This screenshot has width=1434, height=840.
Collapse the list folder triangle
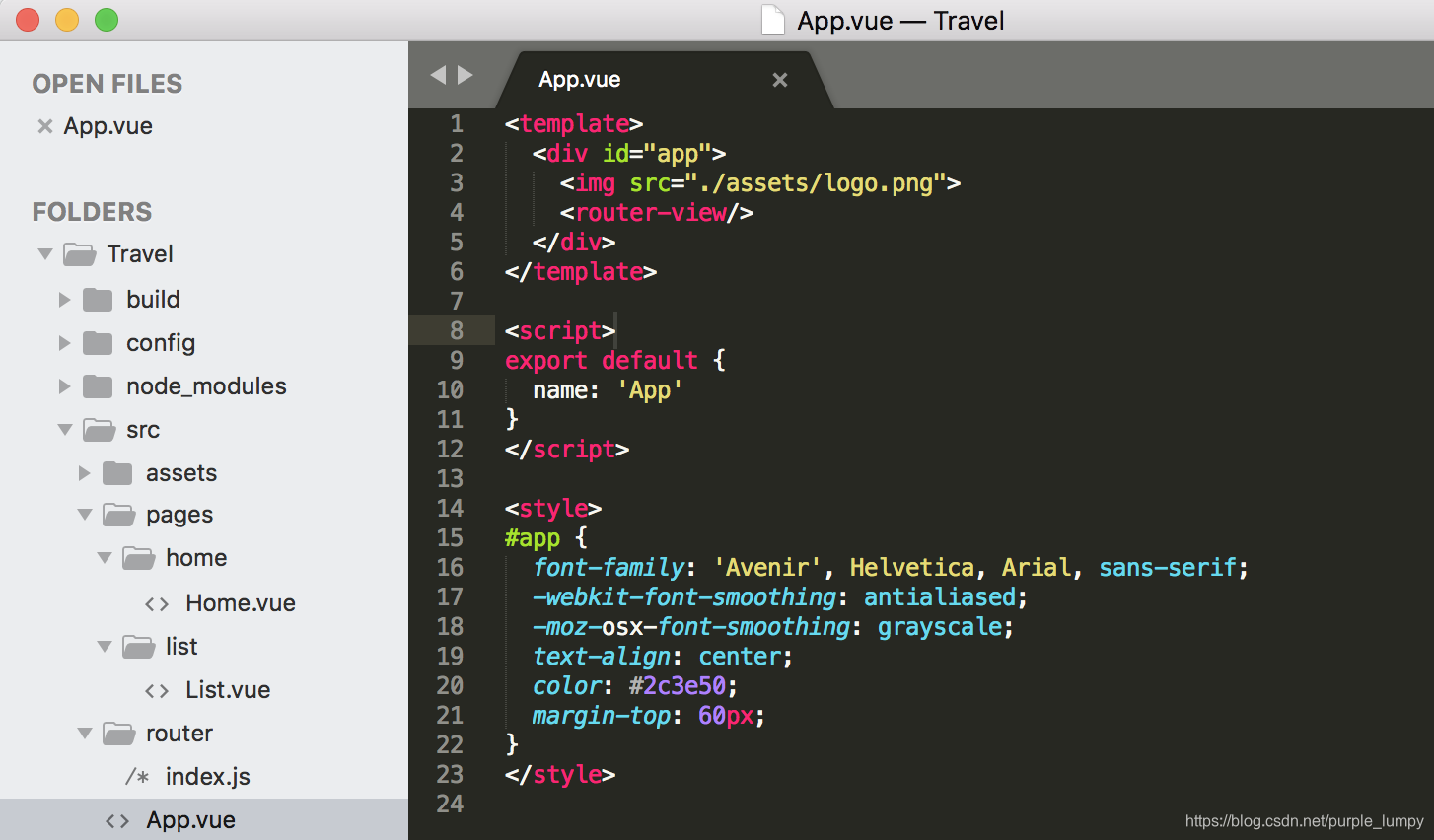pos(105,647)
